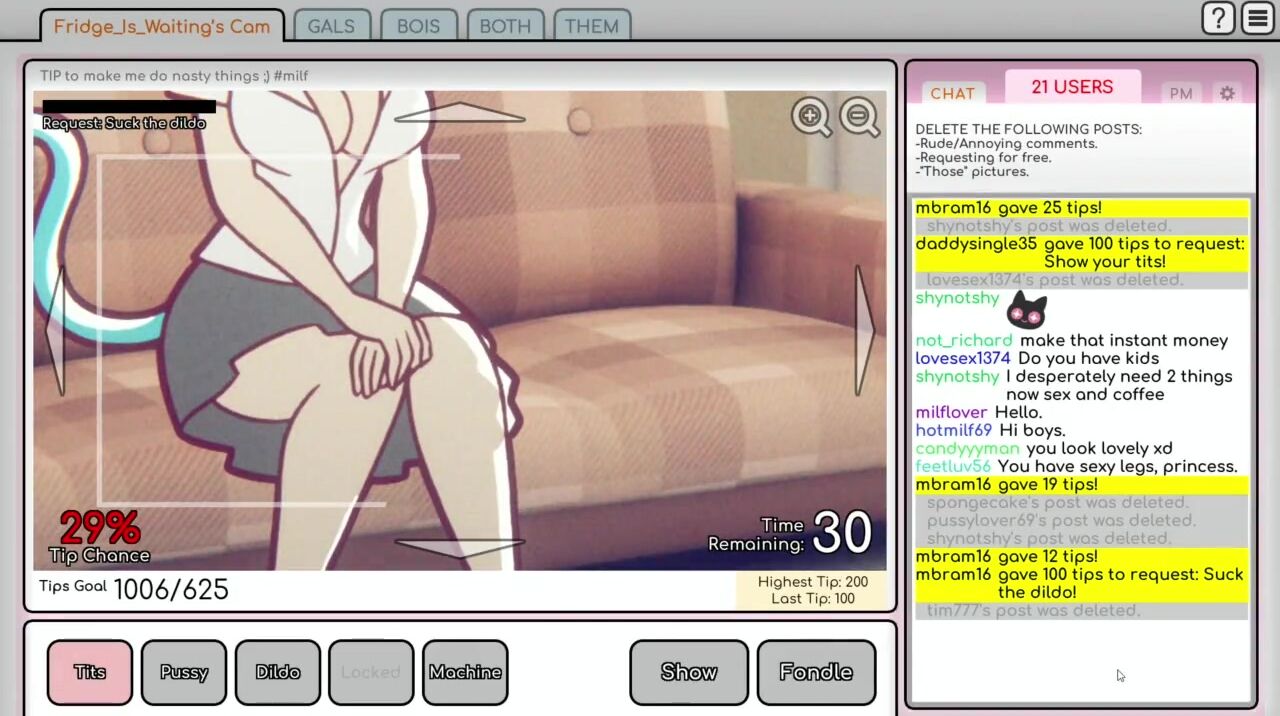This screenshot has height=716, width=1280.
Task: Select the Machine option button
Action: pyautogui.click(x=465, y=672)
